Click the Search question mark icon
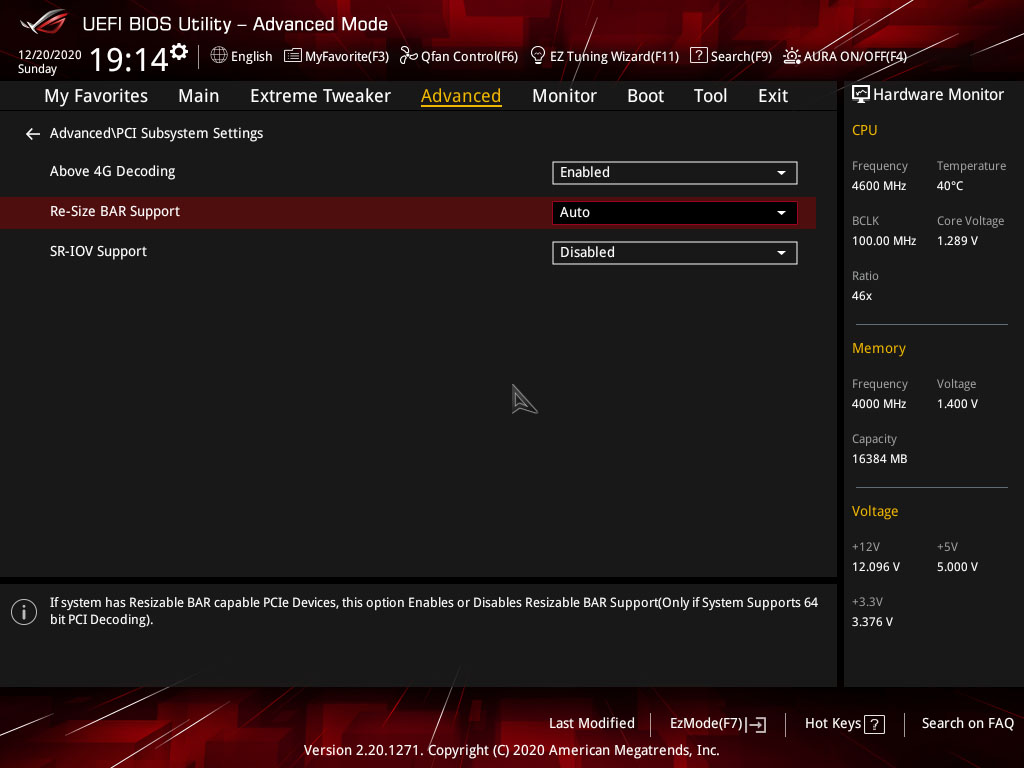 coord(698,56)
